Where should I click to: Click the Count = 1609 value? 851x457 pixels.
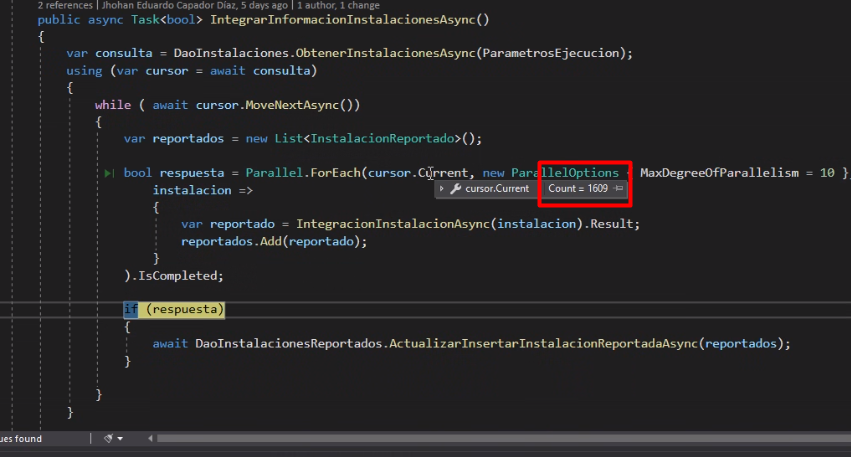[577, 189]
